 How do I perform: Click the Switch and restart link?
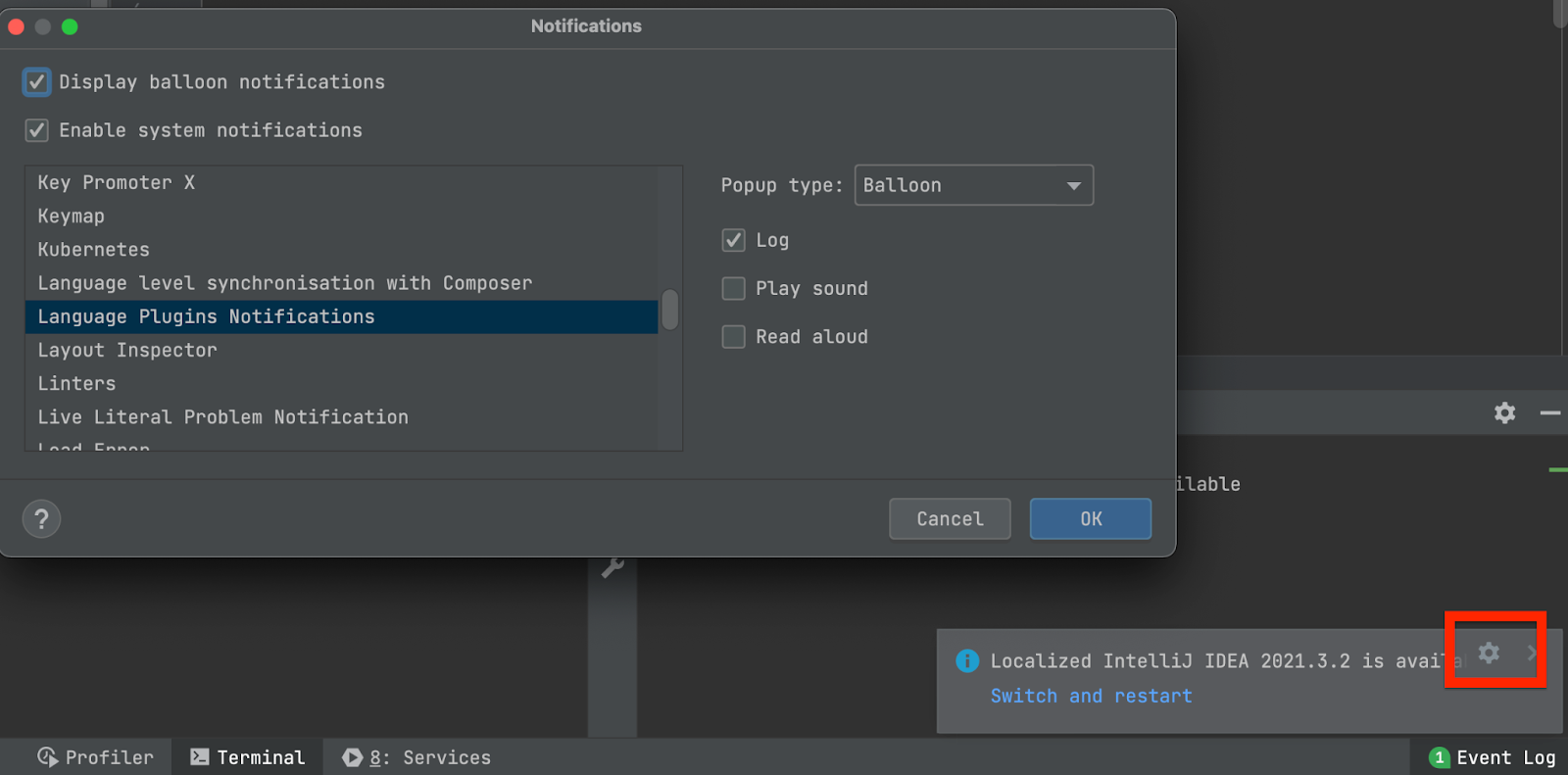click(x=1091, y=696)
